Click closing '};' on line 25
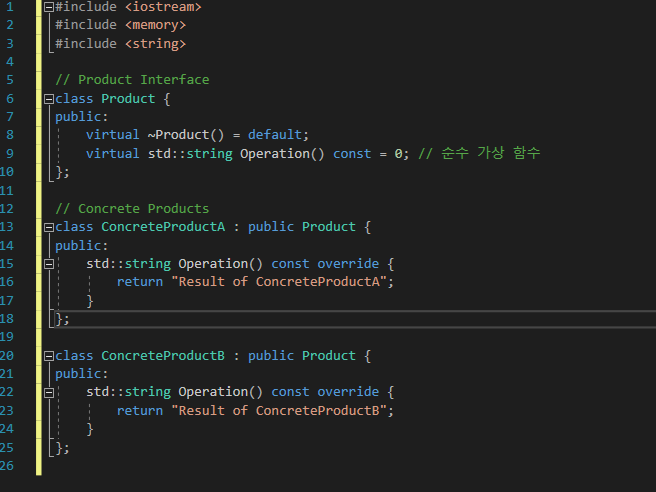 pos(63,448)
